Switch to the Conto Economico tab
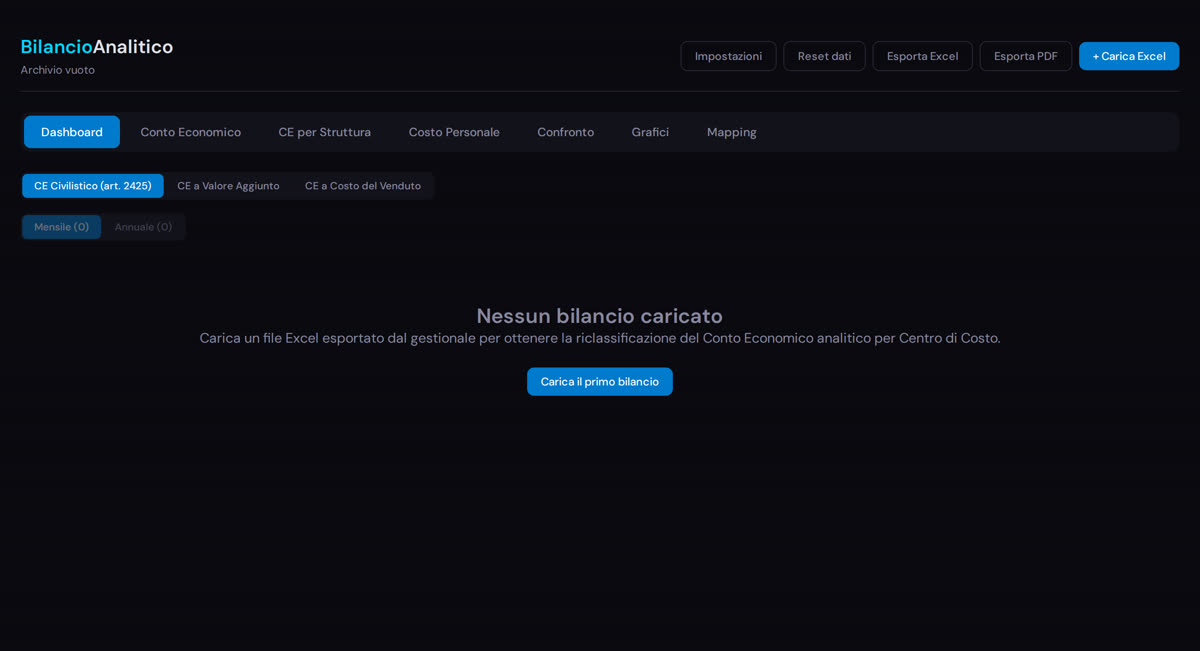Viewport: 1200px width, 651px height. (x=190, y=131)
